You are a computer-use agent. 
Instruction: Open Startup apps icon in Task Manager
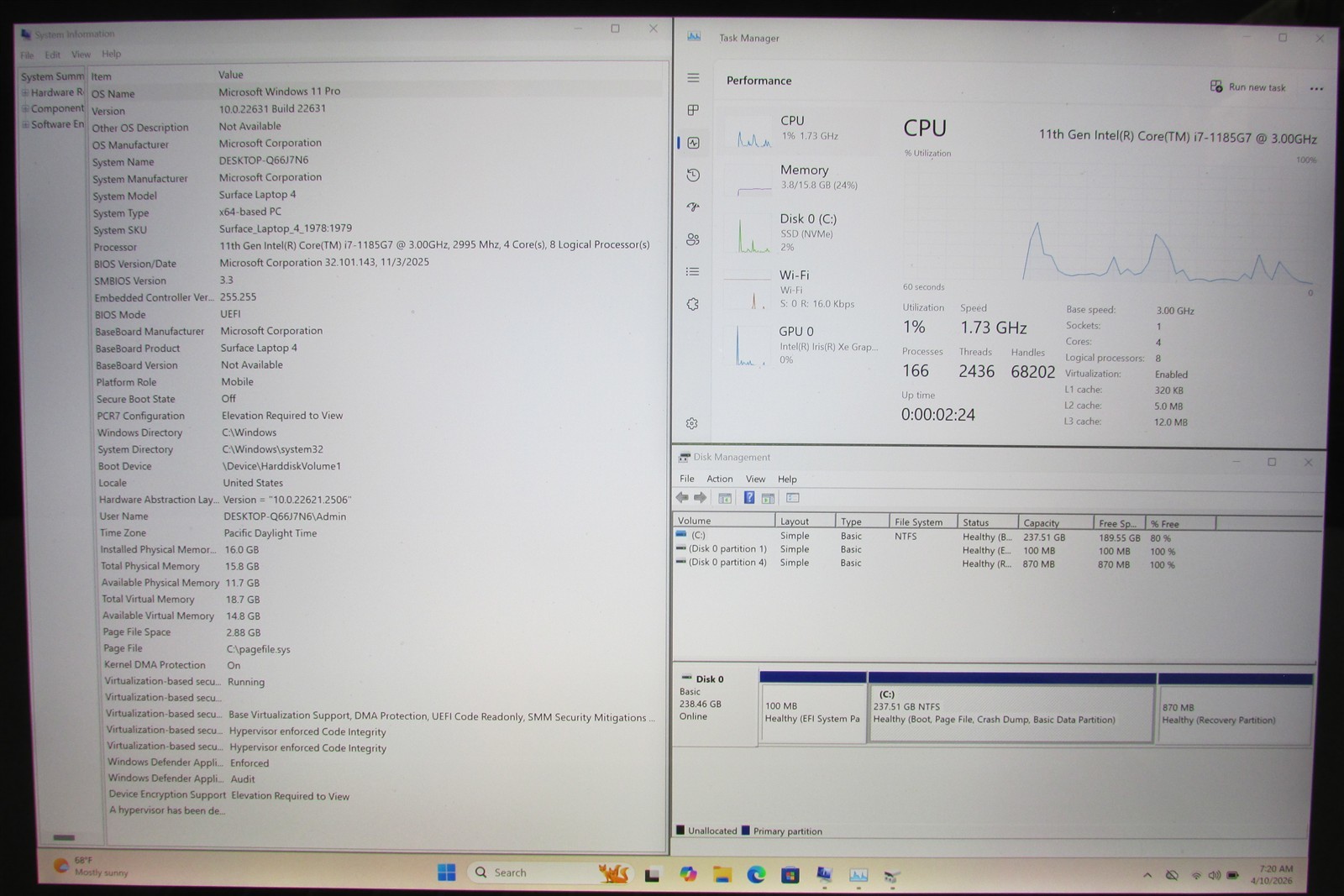(693, 207)
